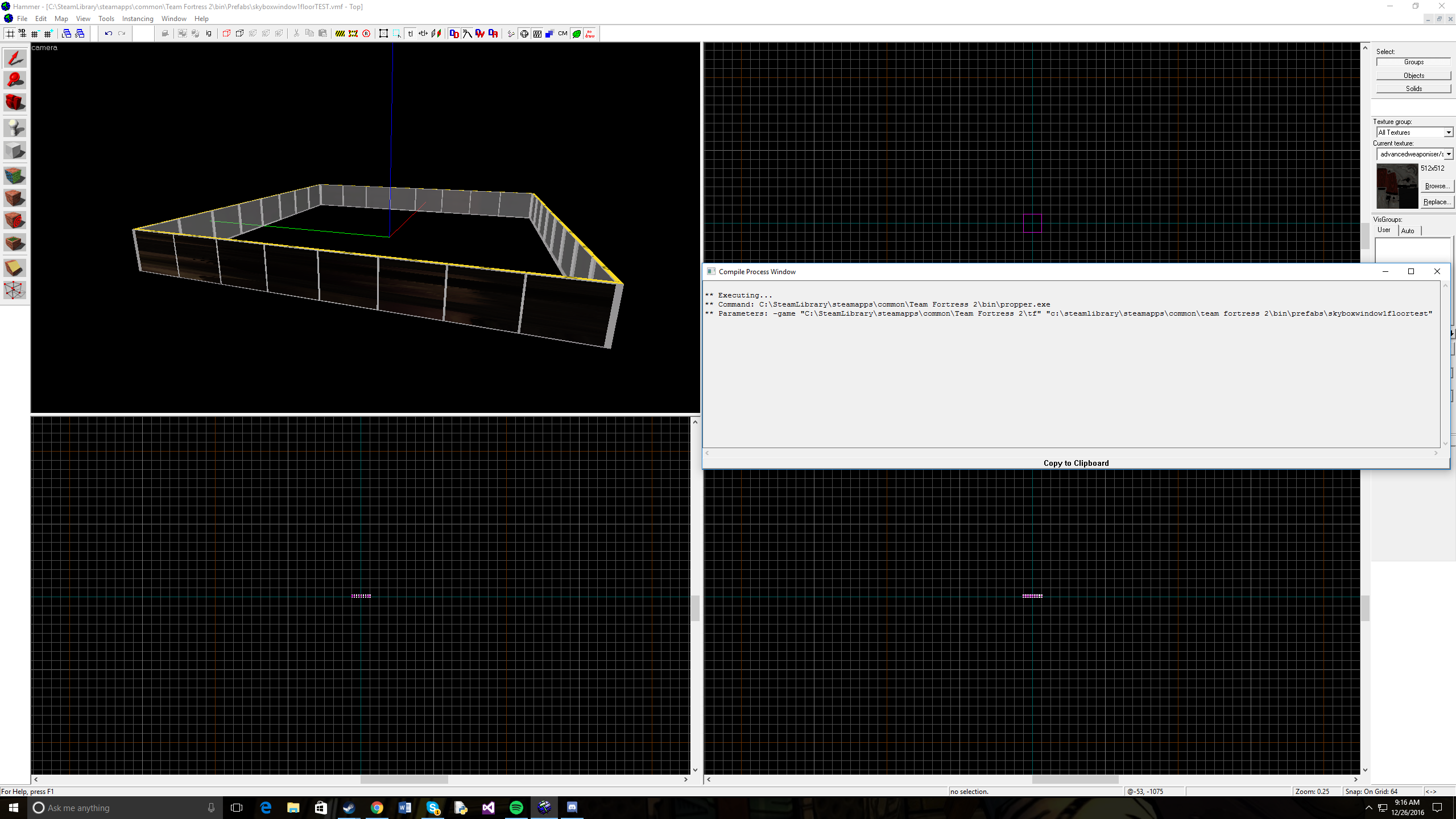The image size is (1456, 819).
Task: Open Steam from the taskbar
Action: click(349, 808)
